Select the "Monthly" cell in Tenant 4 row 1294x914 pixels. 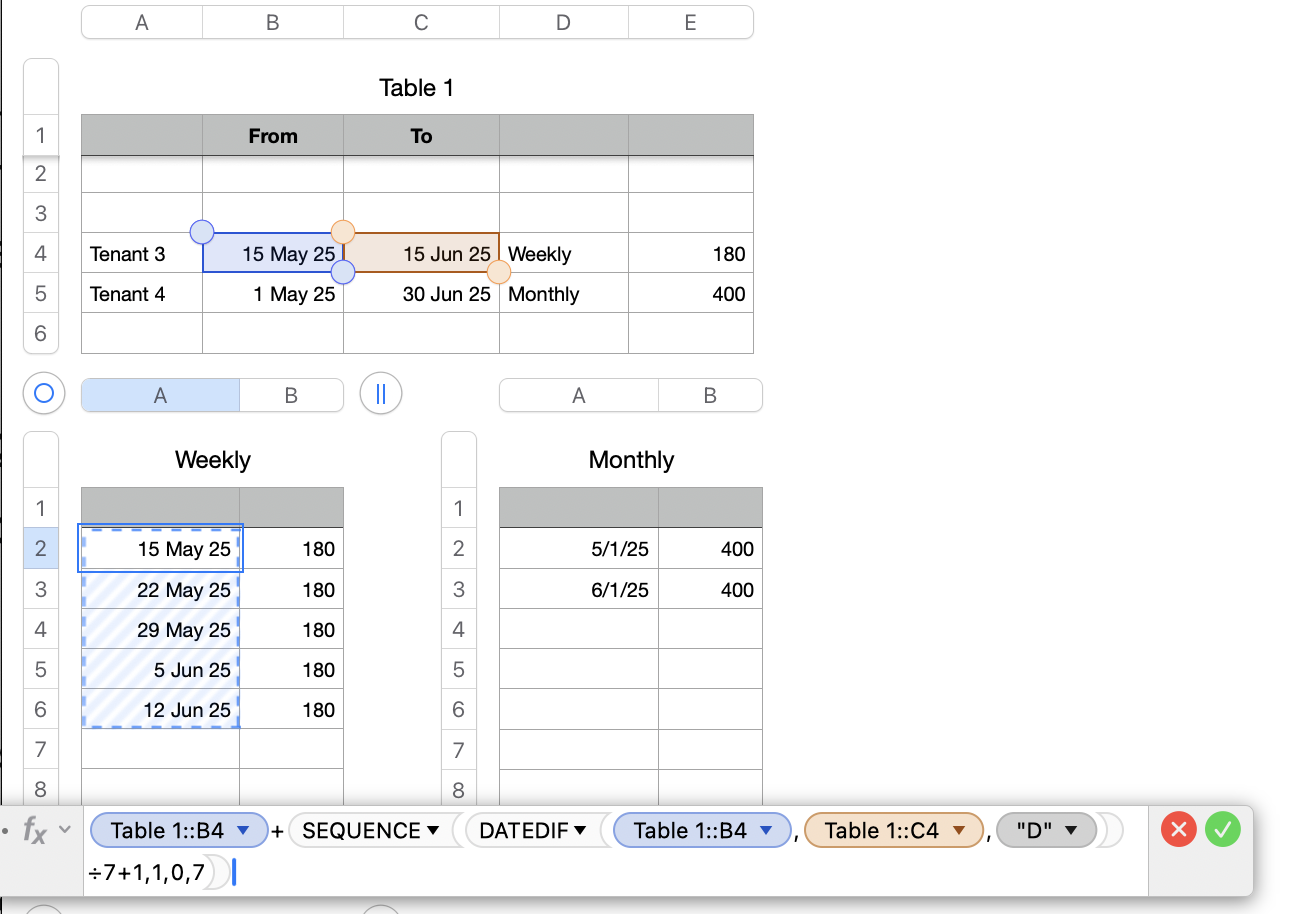(x=564, y=293)
